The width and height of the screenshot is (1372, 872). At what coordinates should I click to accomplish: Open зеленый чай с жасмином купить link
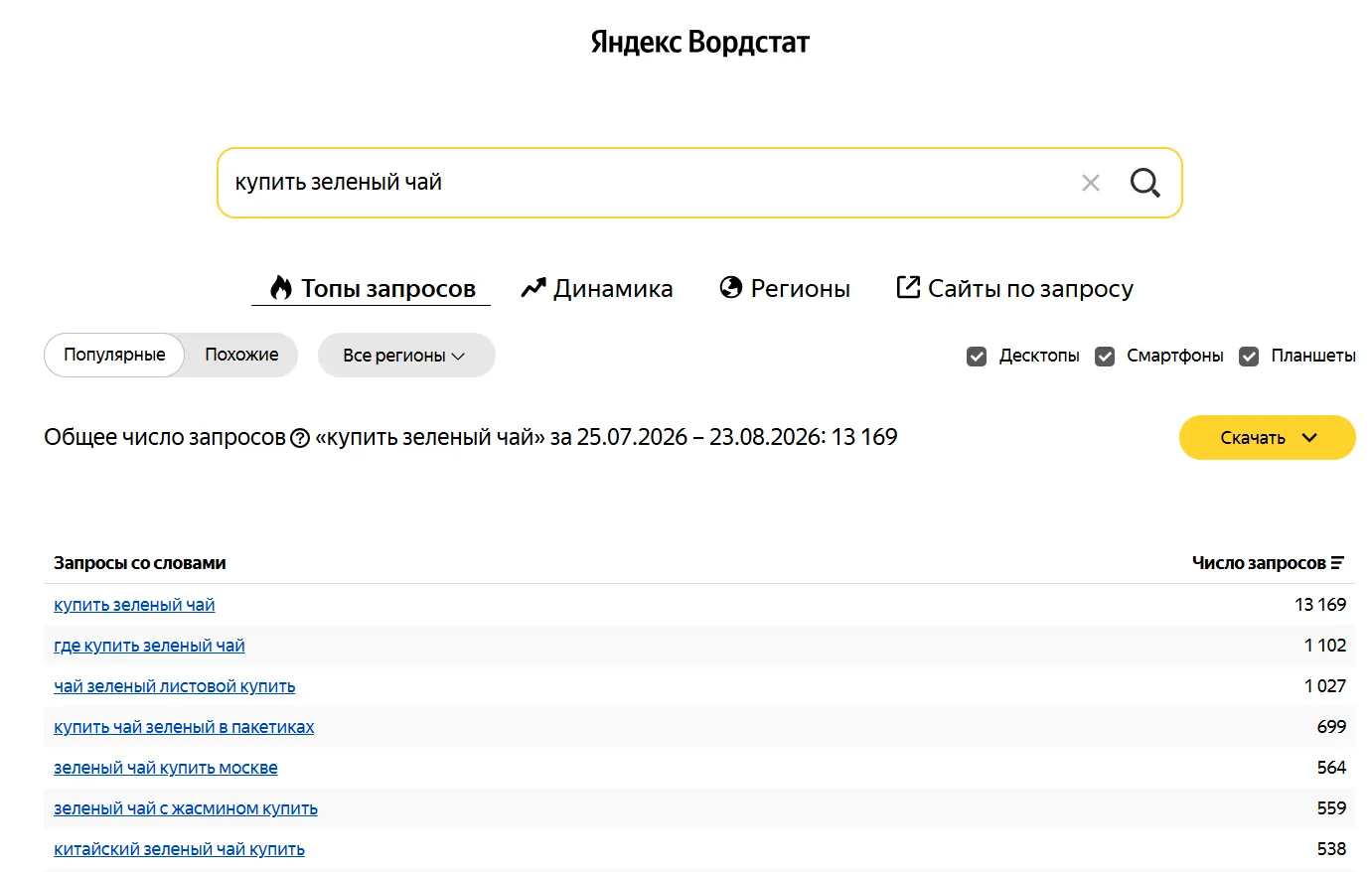coord(186,808)
